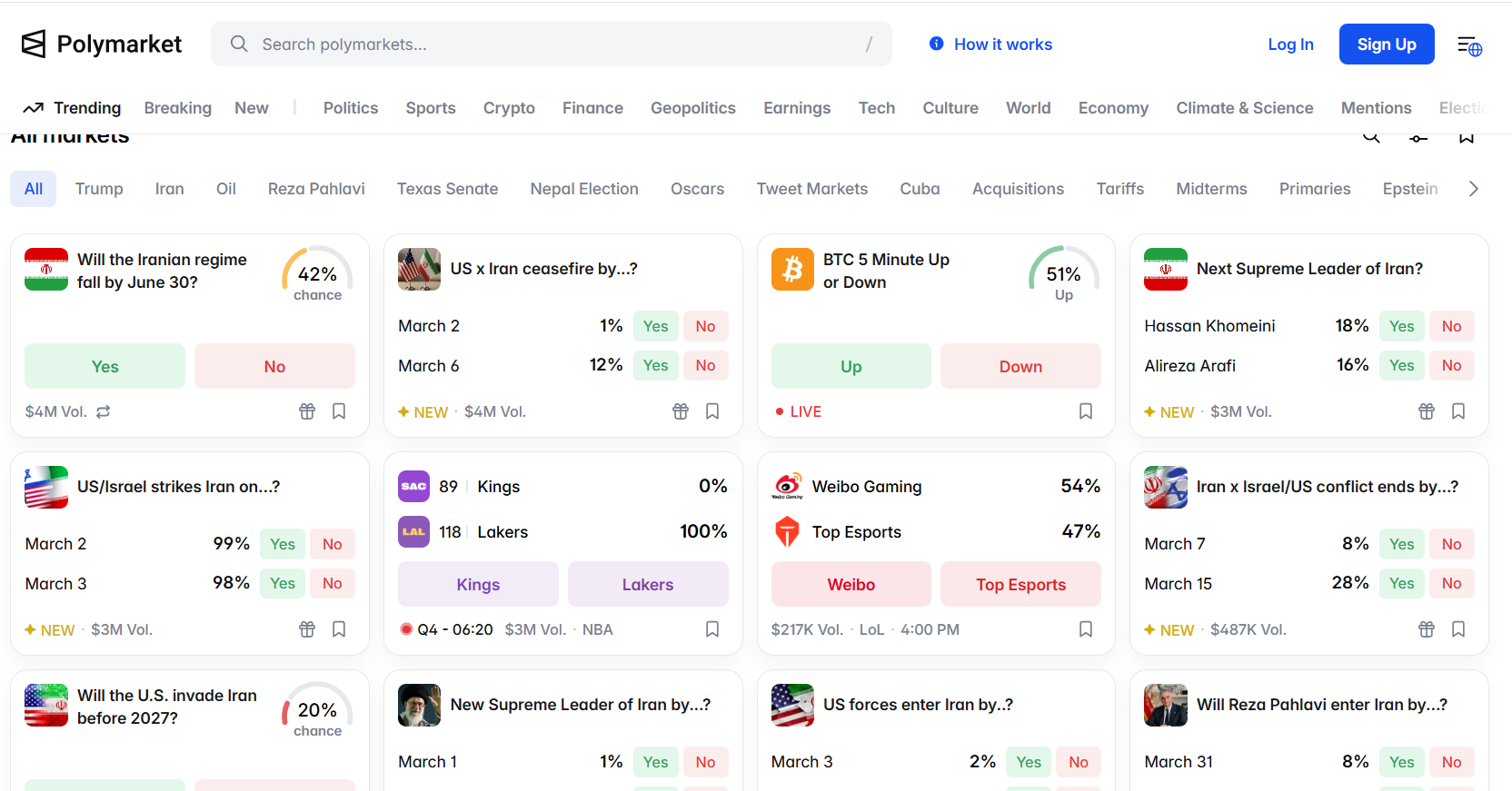Pick Lakers in the NBA market

pos(648,584)
